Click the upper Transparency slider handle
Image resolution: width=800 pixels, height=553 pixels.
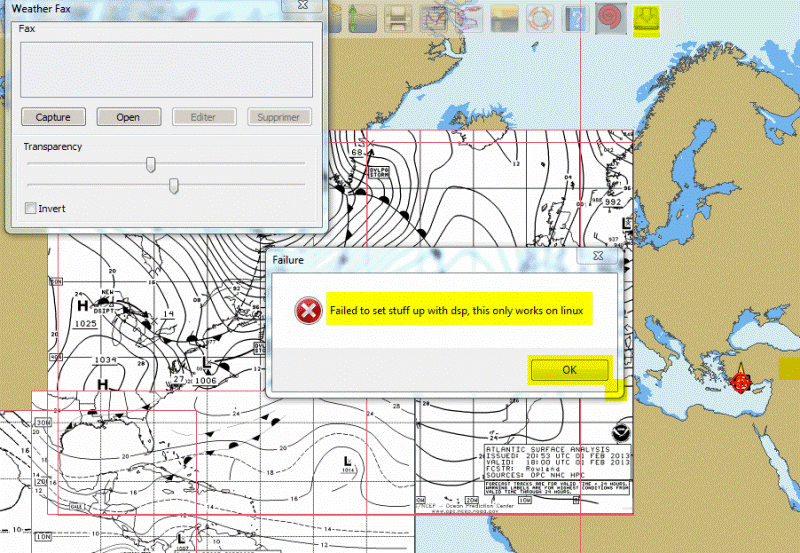click(x=151, y=164)
